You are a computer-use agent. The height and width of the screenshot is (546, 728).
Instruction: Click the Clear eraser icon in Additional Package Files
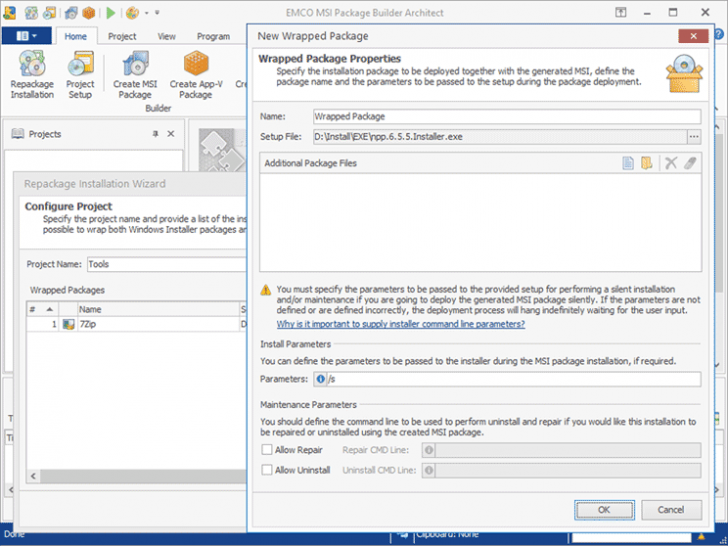[x=690, y=163]
